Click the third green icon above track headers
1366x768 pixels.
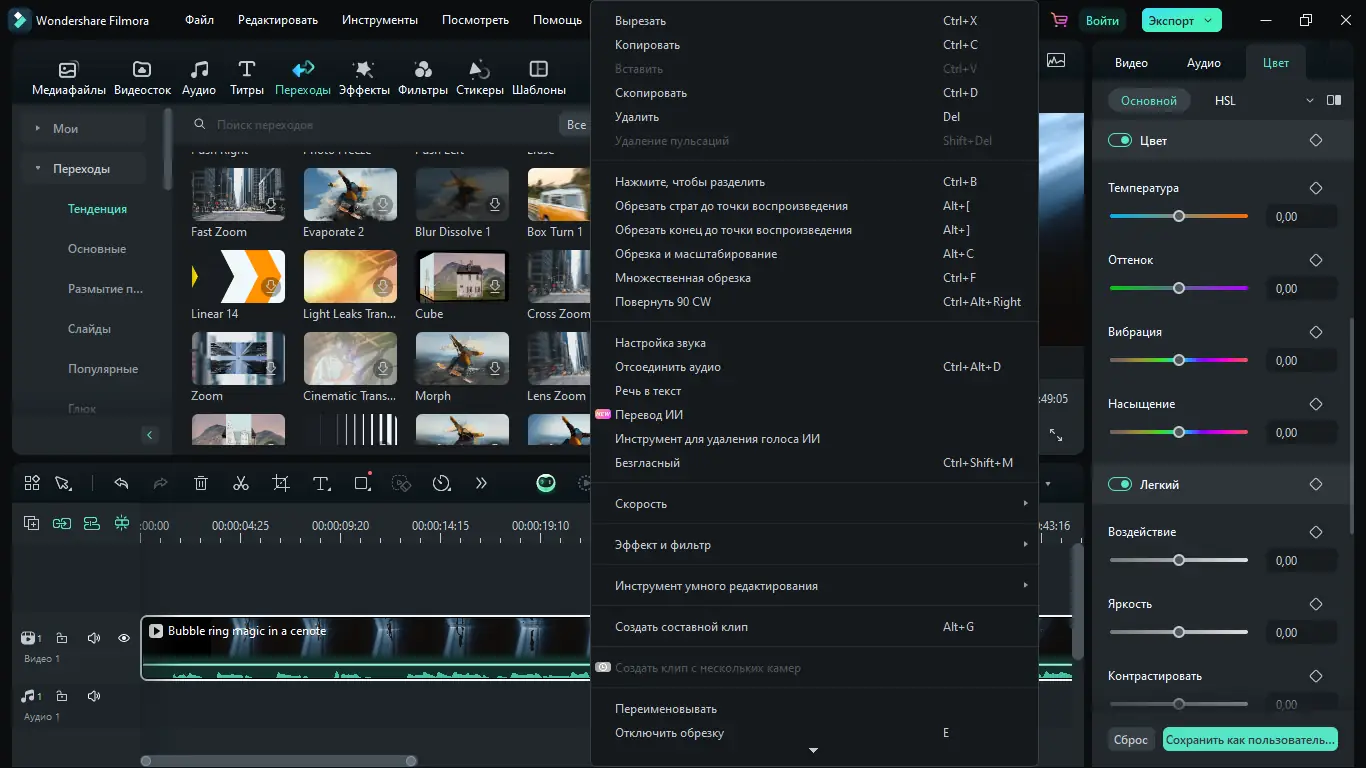(x=92, y=523)
